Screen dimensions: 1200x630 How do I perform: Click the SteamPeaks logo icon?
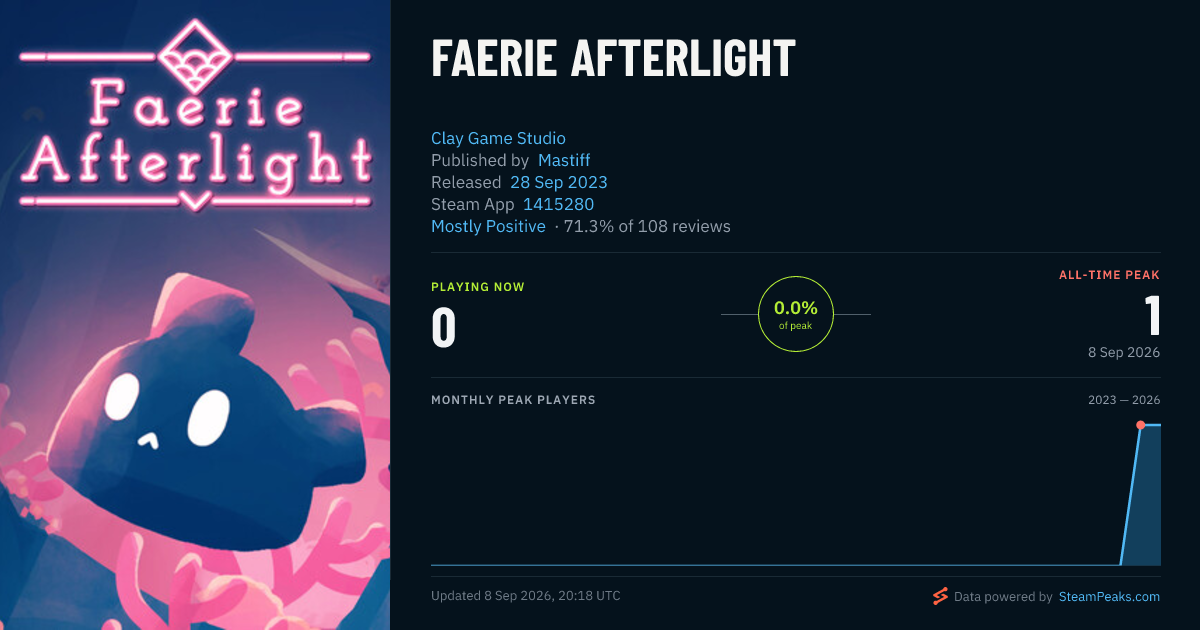point(940,596)
